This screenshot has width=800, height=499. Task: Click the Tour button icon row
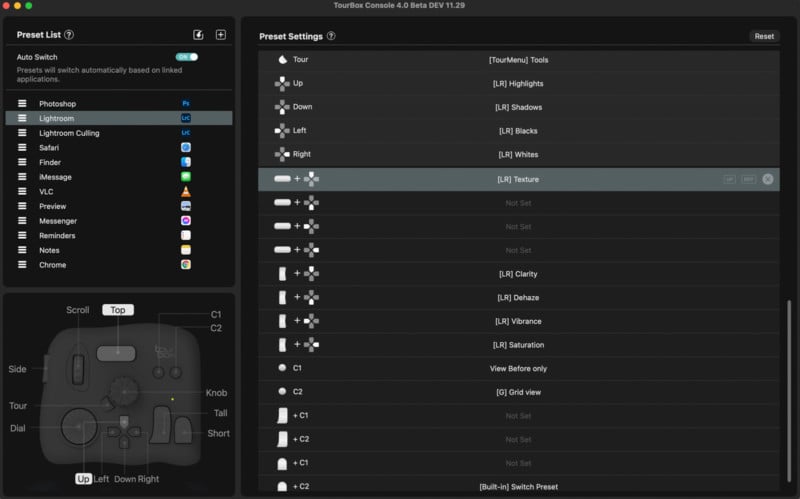click(x=518, y=60)
